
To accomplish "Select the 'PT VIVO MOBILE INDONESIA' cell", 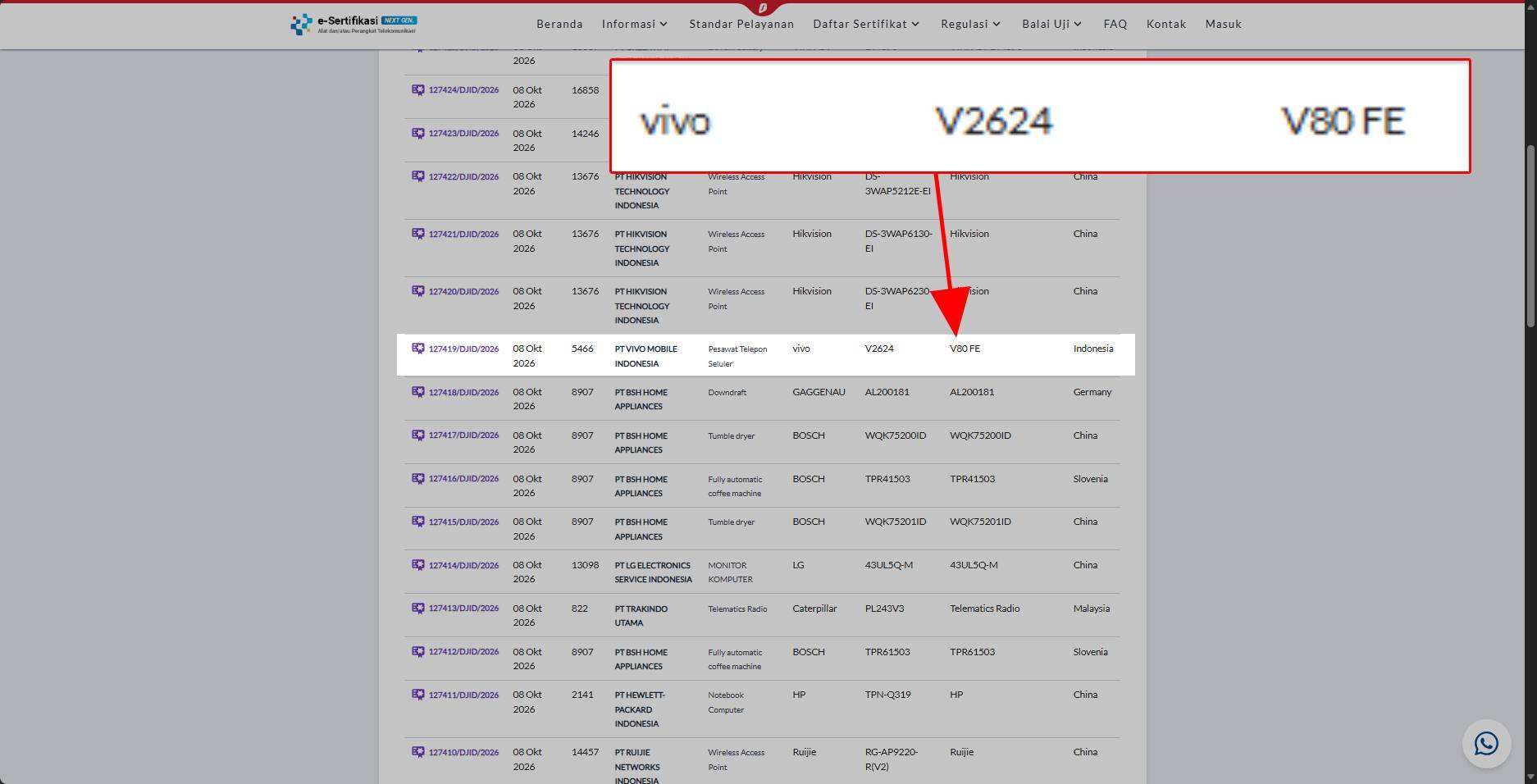I will coord(646,356).
